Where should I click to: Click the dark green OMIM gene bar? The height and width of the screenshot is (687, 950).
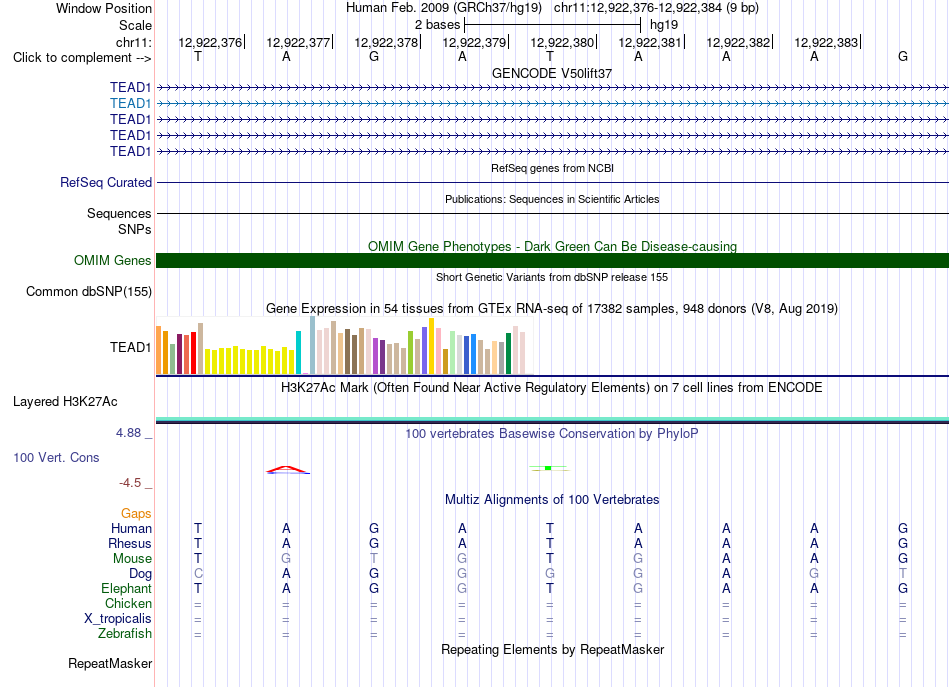(552, 261)
